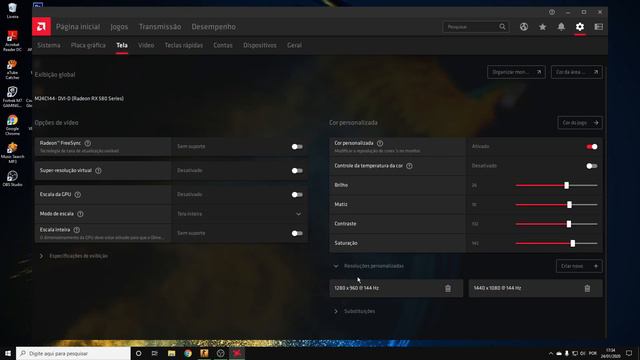
Task: Open Acrobat Reader DC desktop icon
Action: click(x=12, y=41)
